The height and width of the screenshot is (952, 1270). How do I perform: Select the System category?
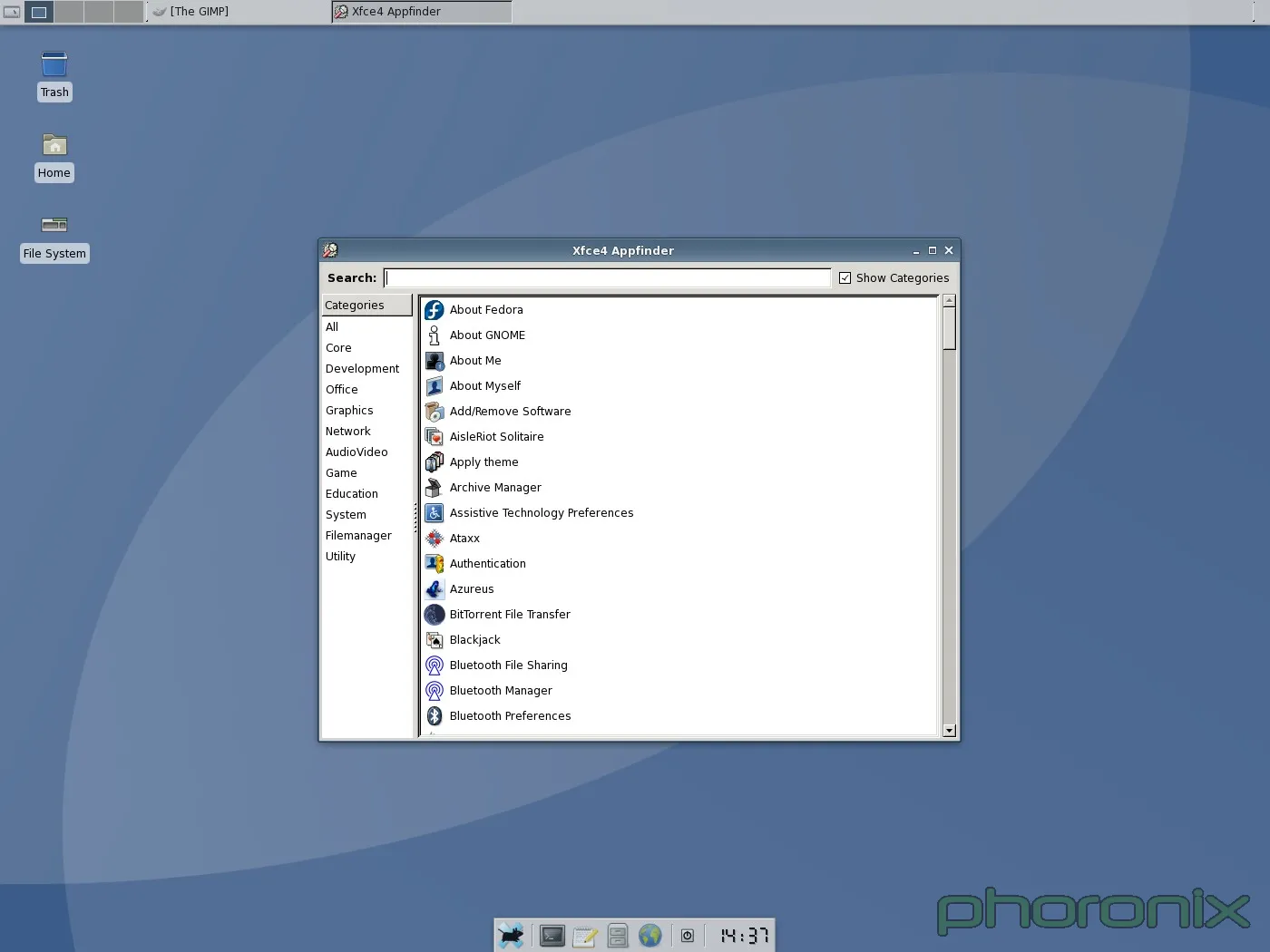[x=366, y=515]
